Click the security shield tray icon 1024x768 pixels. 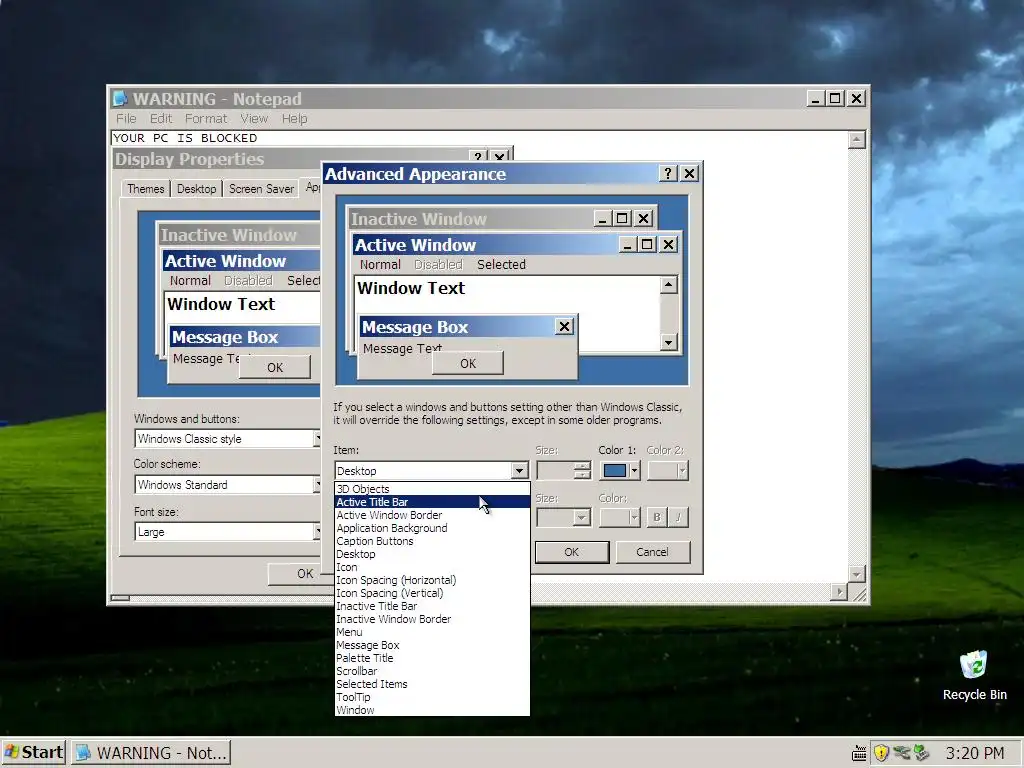point(881,753)
